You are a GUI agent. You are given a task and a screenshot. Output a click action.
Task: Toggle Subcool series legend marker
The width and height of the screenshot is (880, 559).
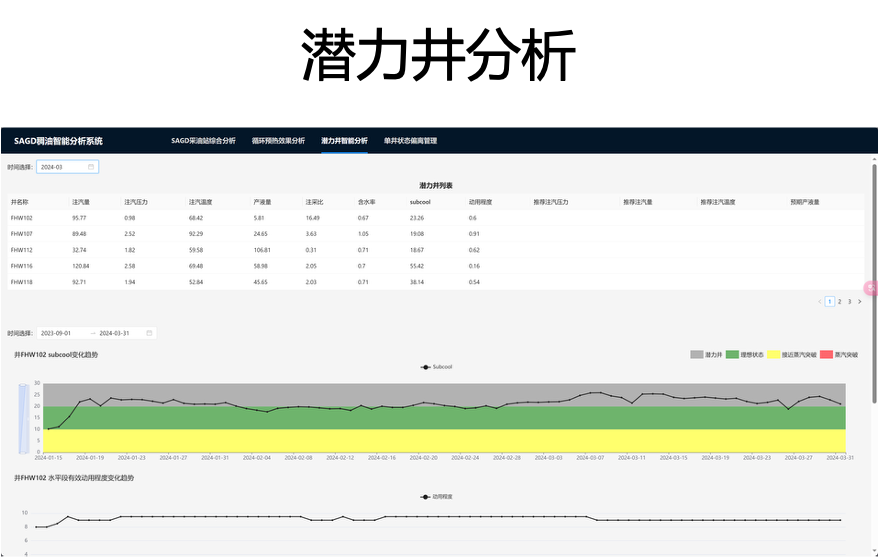tap(426, 367)
